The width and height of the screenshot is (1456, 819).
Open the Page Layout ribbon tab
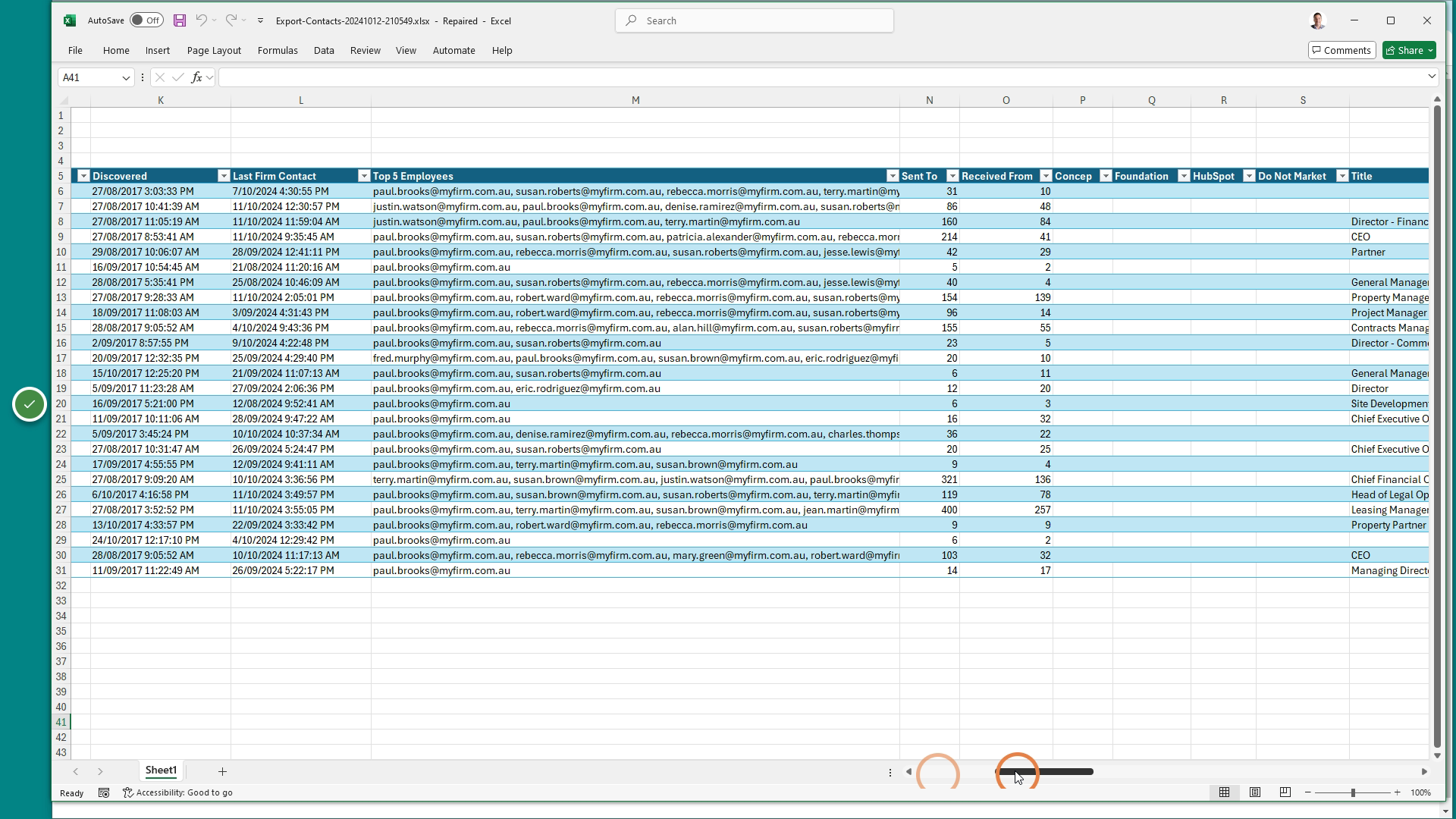pos(214,50)
